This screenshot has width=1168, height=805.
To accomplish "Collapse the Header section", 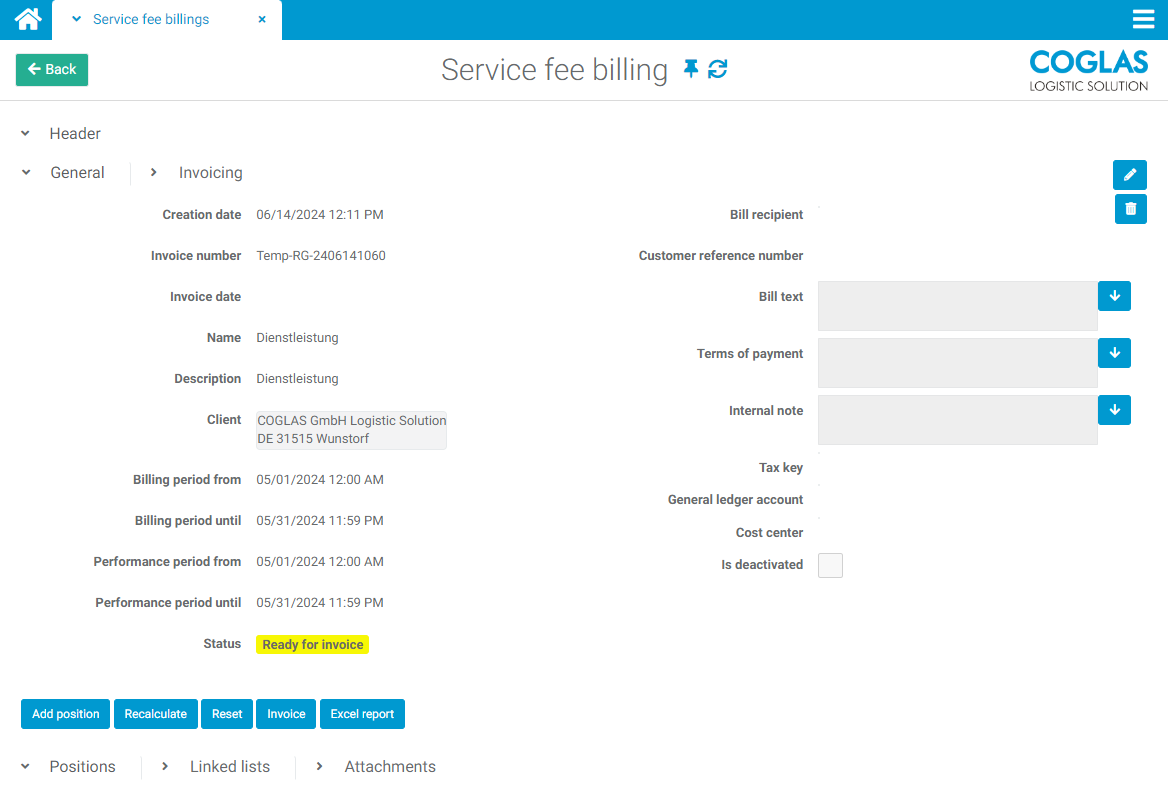I will coord(27,134).
